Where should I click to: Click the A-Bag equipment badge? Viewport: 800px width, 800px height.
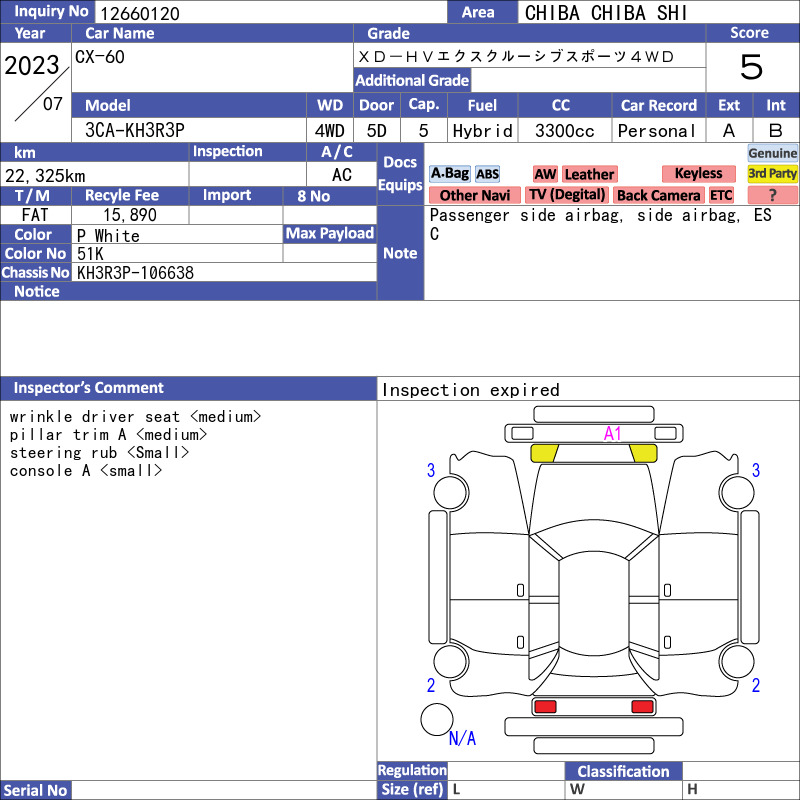(449, 174)
